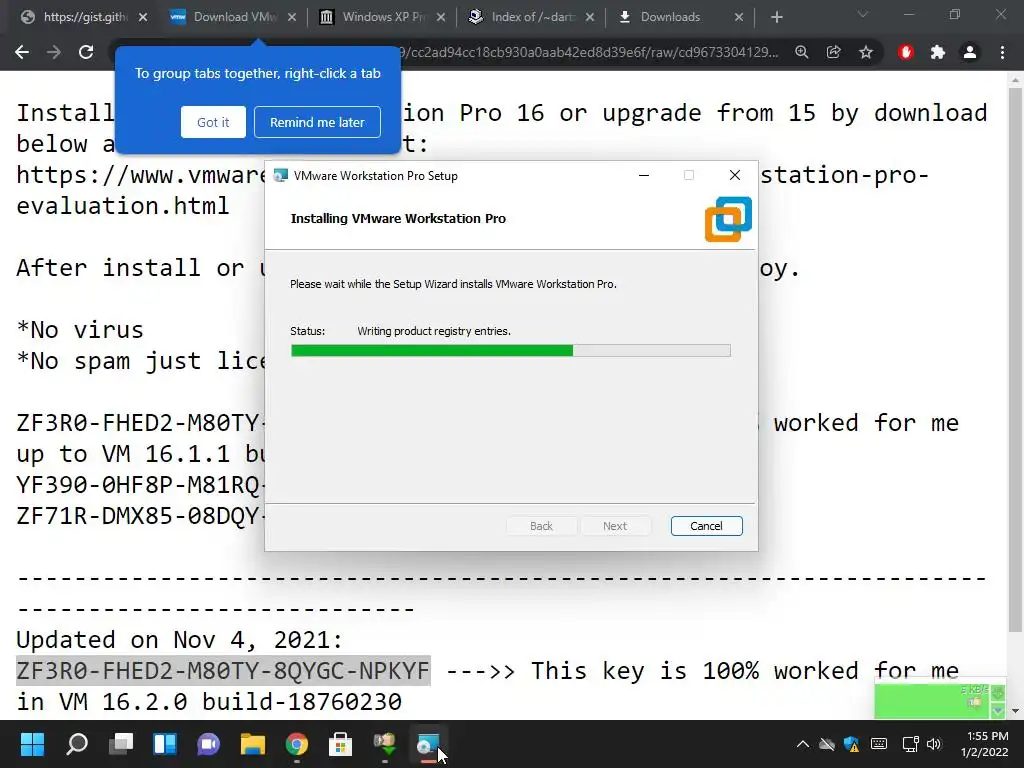Close the gist.github tab
The height and width of the screenshot is (768, 1024).
(x=143, y=18)
